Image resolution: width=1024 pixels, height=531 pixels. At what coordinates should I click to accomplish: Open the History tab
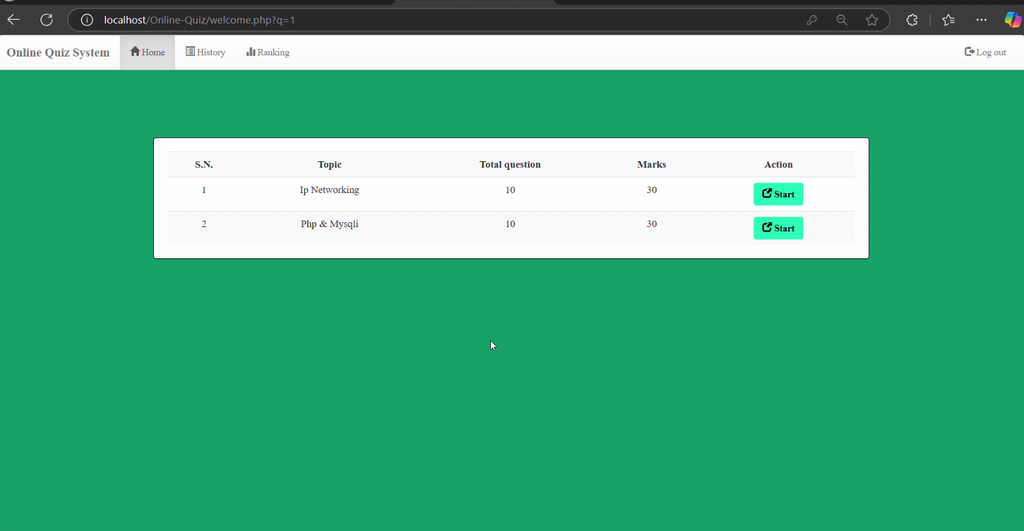click(206, 52)
